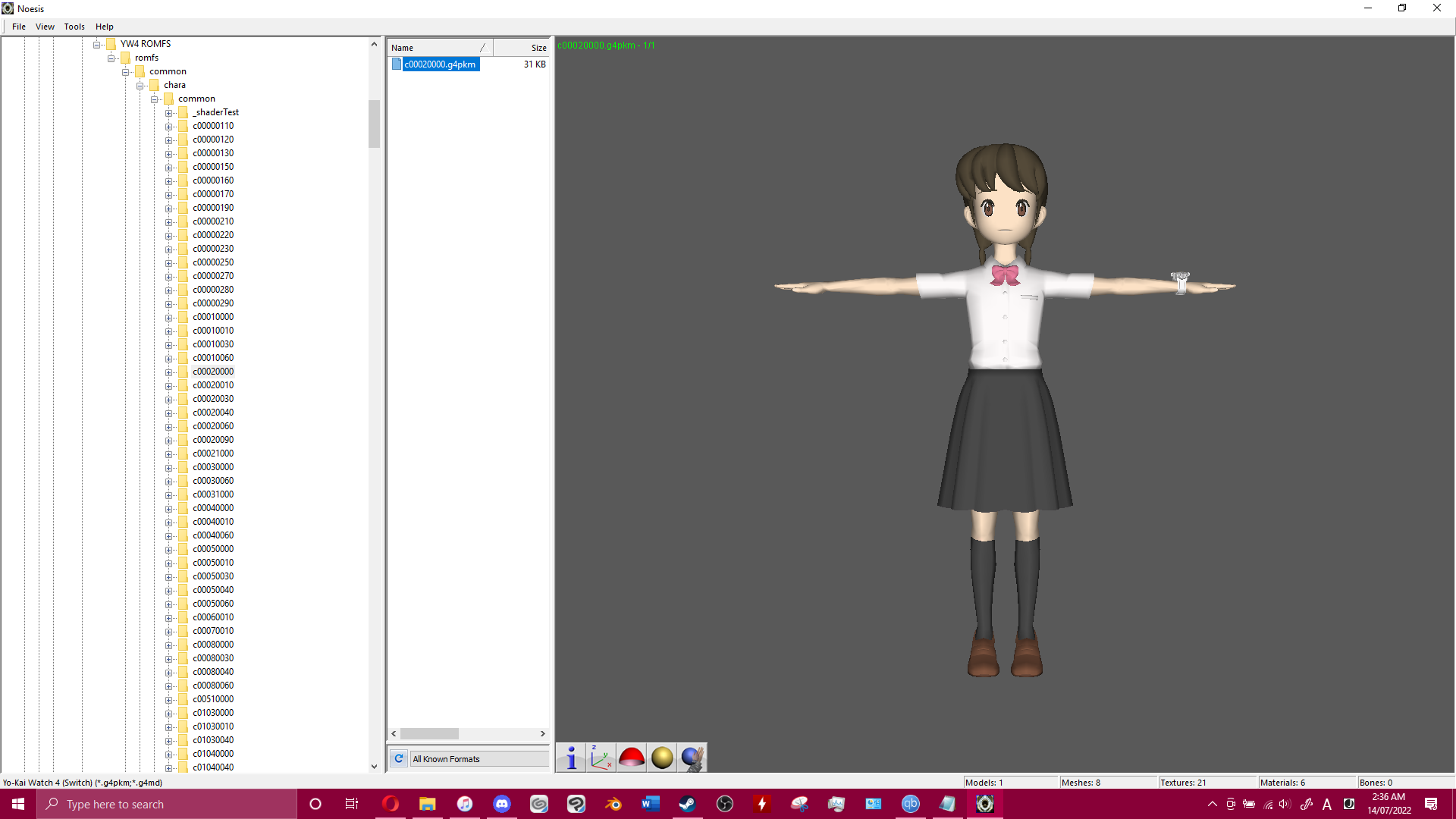The width and height of the screenshot is (1456, 819).
Task: Open the Snipping Tool taskbar icon
Action: [799, 804]
